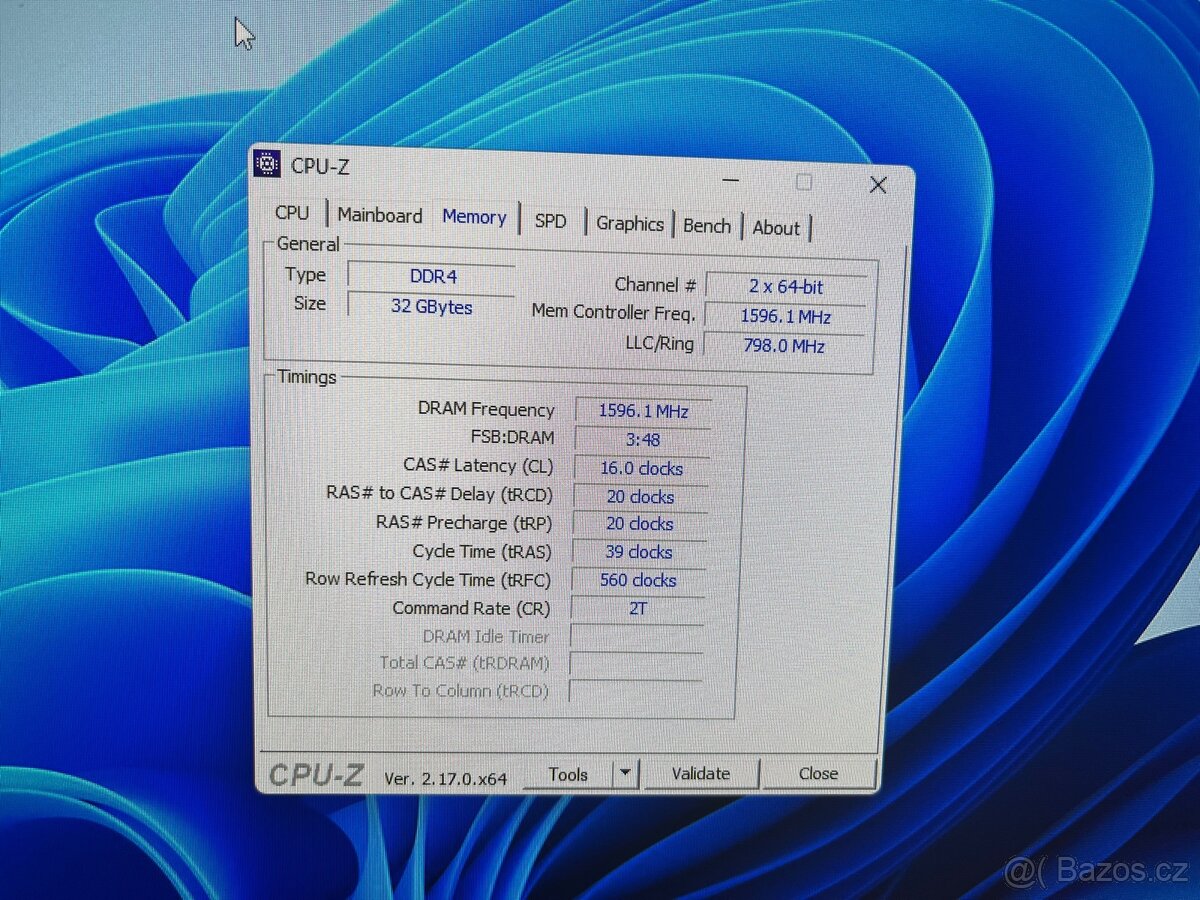Open the SPD tab

[551, 221]
